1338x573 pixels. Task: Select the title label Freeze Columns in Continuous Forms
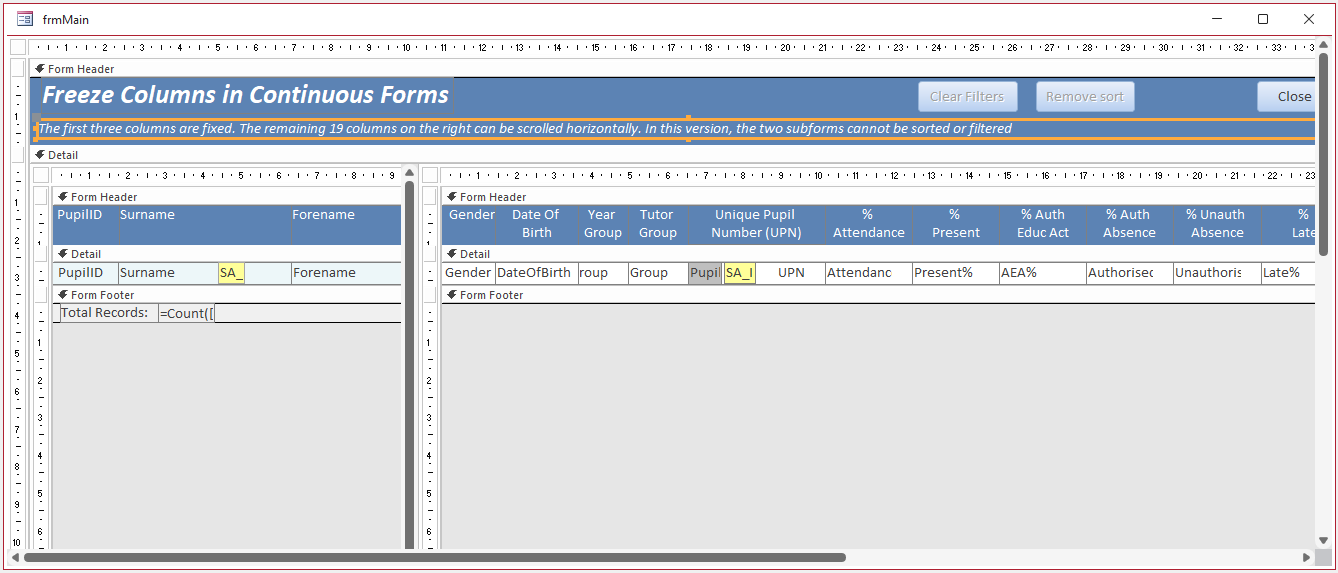[x=246, y=95]
